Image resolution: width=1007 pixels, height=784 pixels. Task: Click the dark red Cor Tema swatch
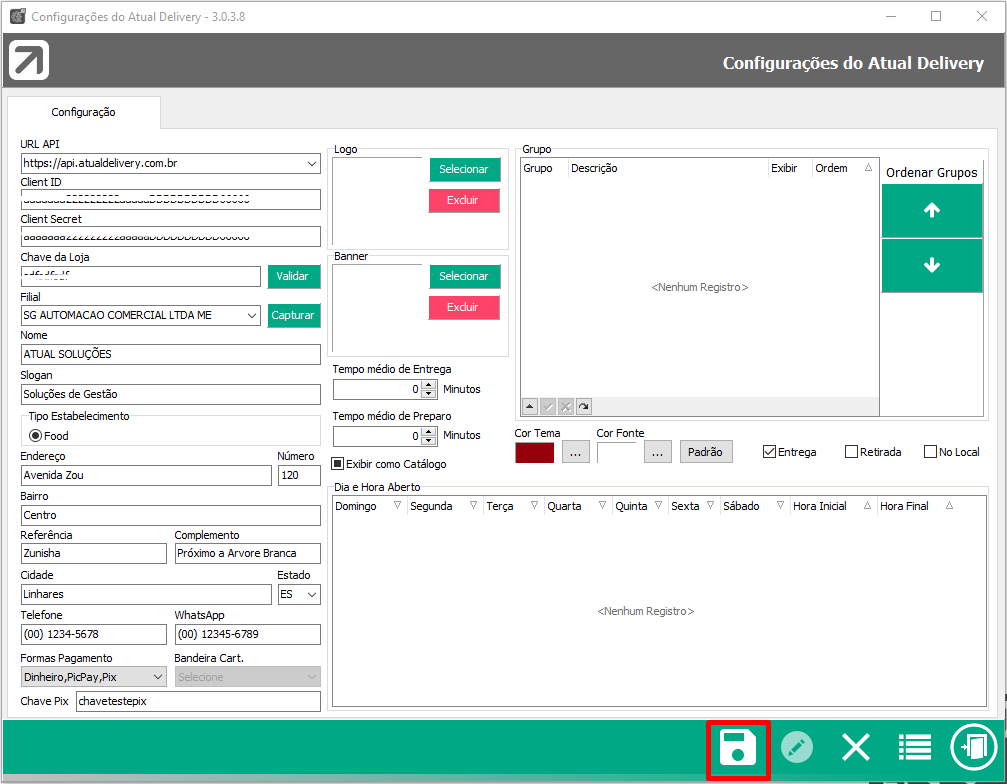point(534,452)
